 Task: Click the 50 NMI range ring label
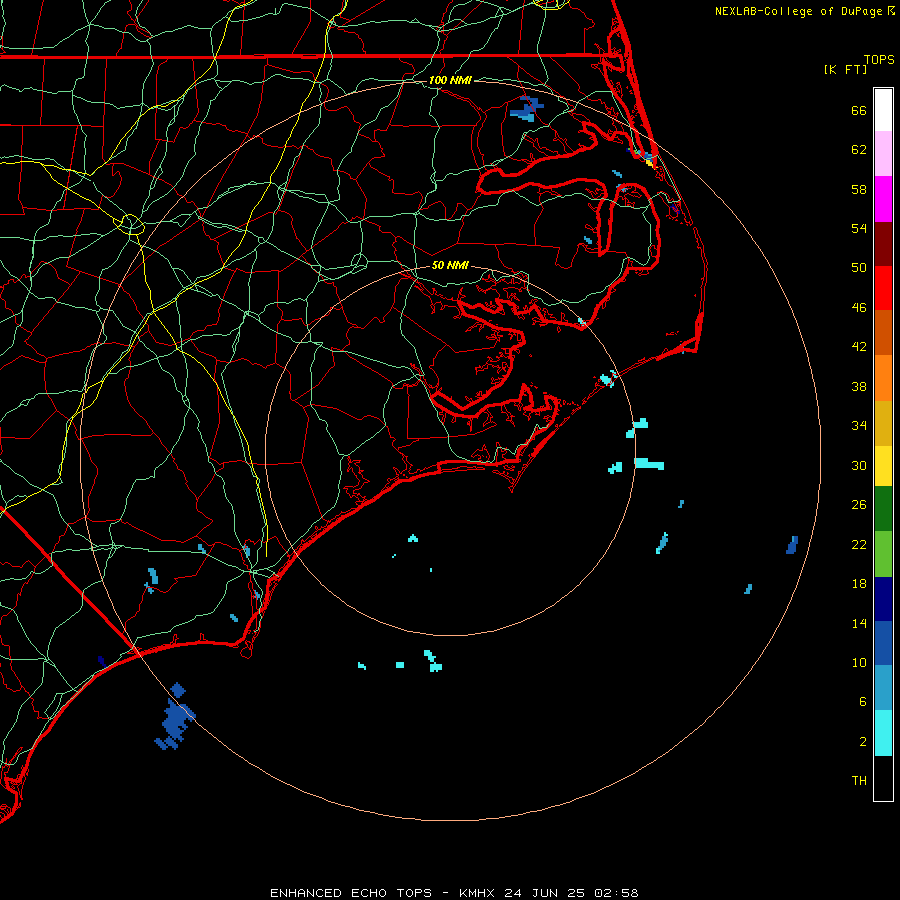pyautogui.click(x=450, y=265)
